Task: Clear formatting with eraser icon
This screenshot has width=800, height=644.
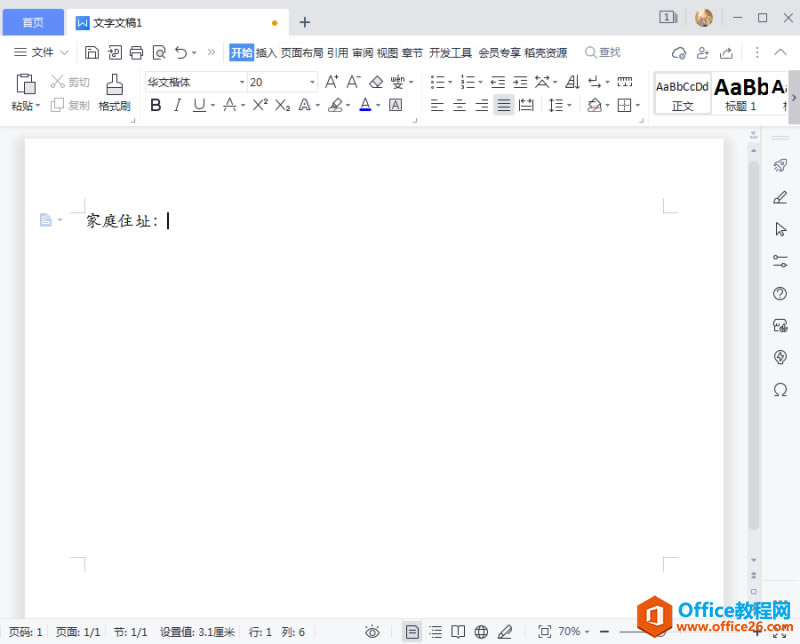Action: point(376,82)
